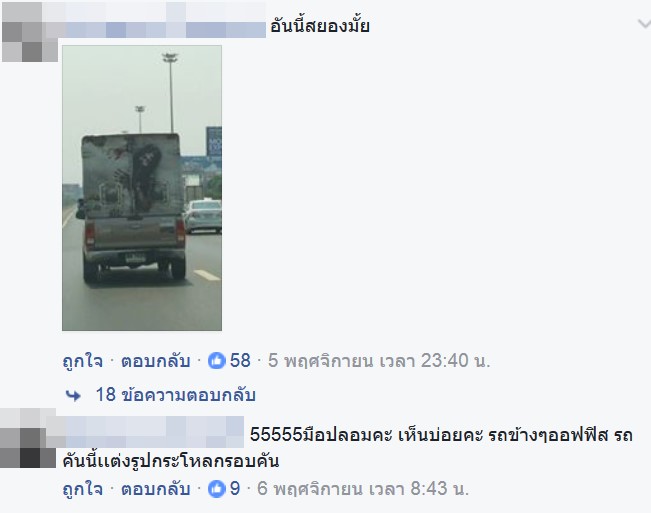Viewport: 651px width, 513px height.
Task: Click the blue thumbs-up icon beside 9
Action: click(217, 489)
